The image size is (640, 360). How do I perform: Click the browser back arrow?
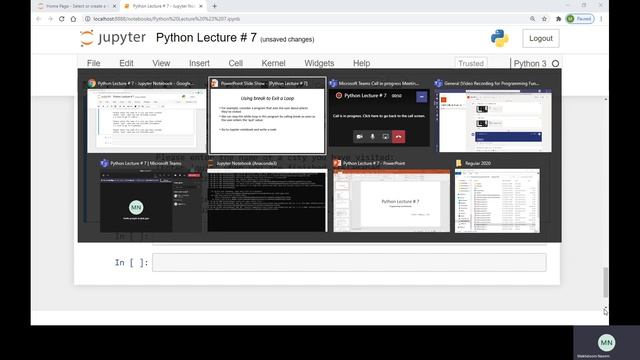[38, 19]
